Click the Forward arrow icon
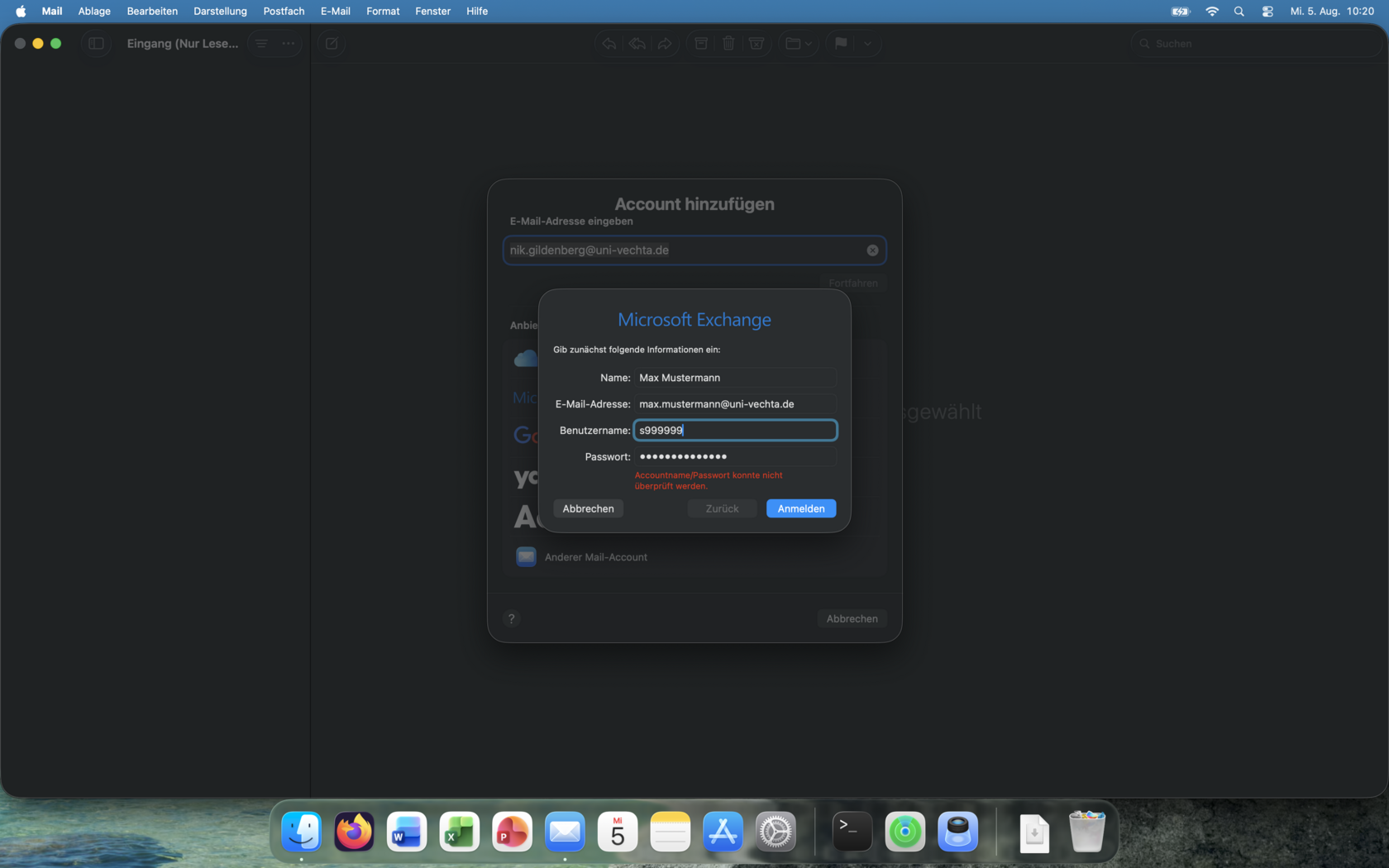The width and height of the screenshot is (1389, 868). pyautogui.click(x=665, y=44)
